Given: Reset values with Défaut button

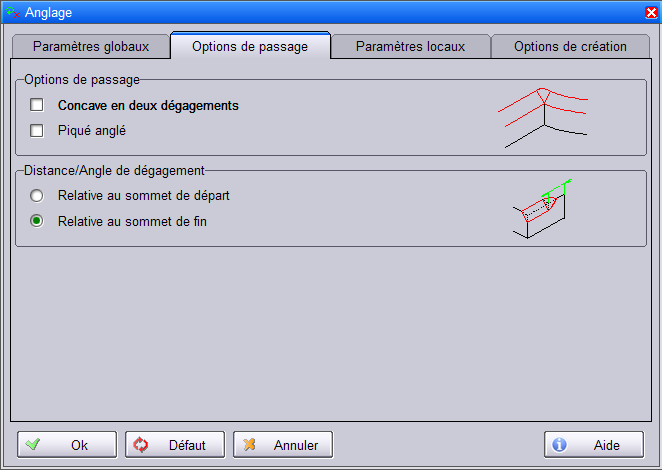Looking at the screenshot, I should point(175,445).
